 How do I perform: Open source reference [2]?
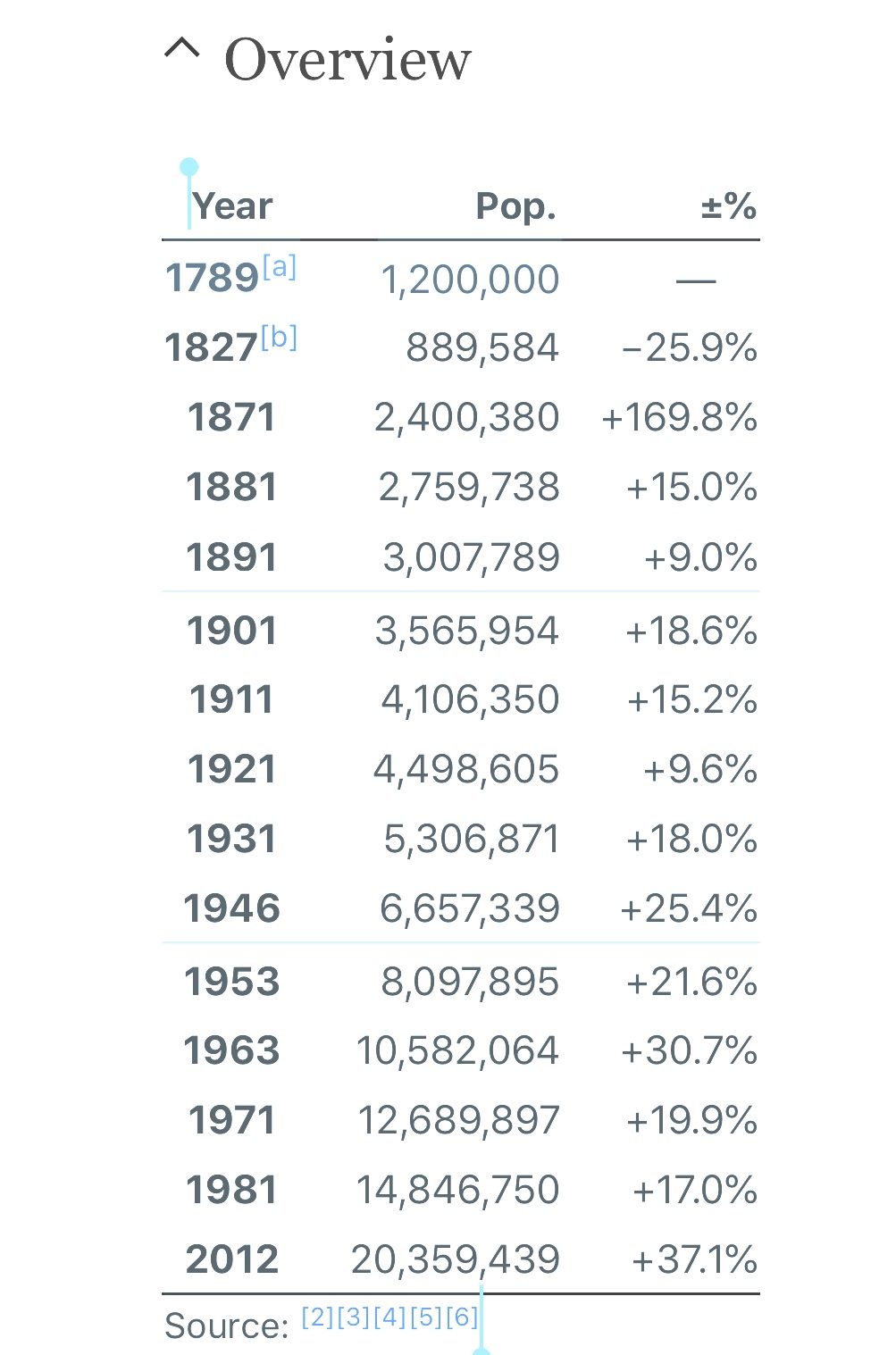317,1317
